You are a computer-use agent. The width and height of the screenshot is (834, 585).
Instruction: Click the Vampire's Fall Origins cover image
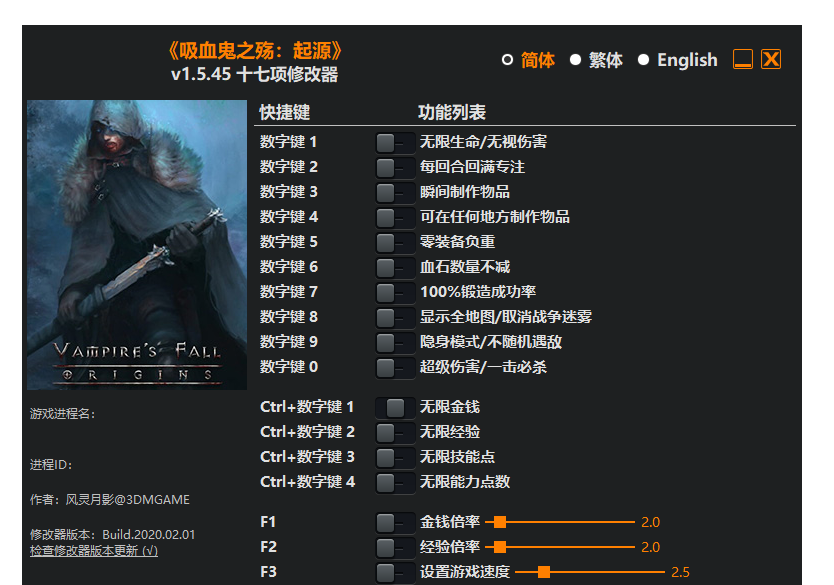point(137,245)
